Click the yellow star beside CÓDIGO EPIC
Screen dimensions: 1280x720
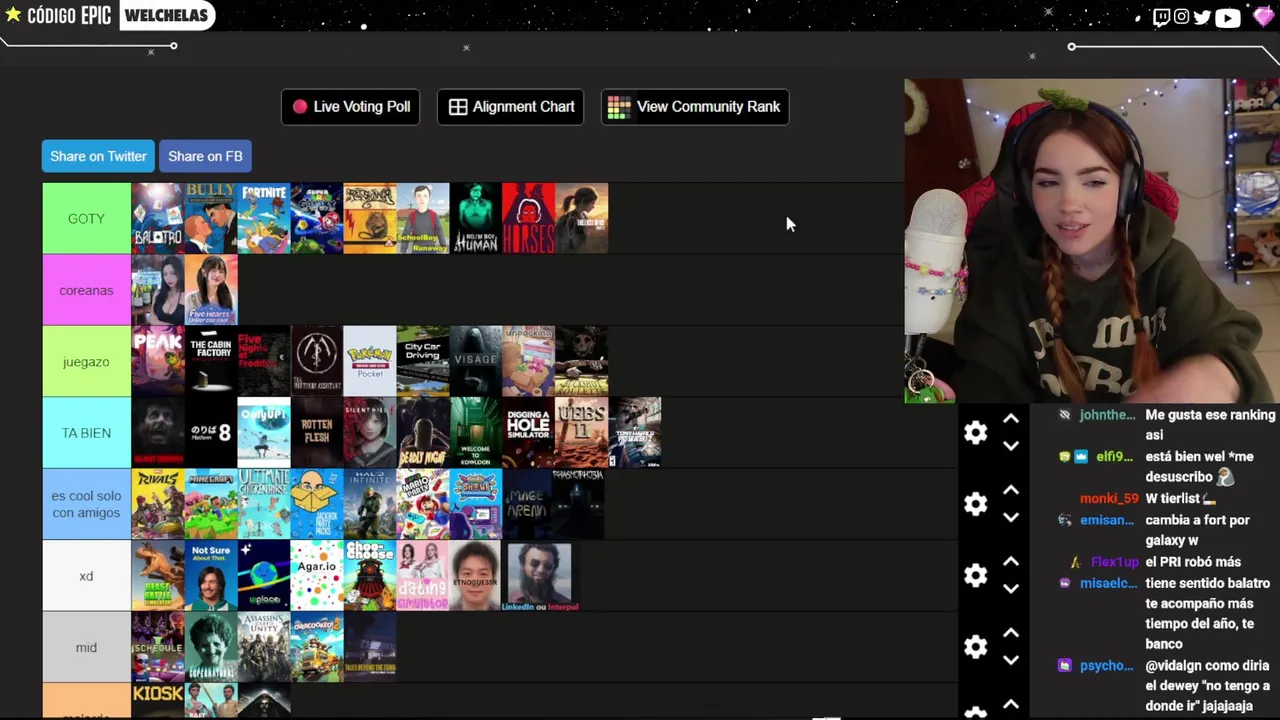(x=13, y=15)
